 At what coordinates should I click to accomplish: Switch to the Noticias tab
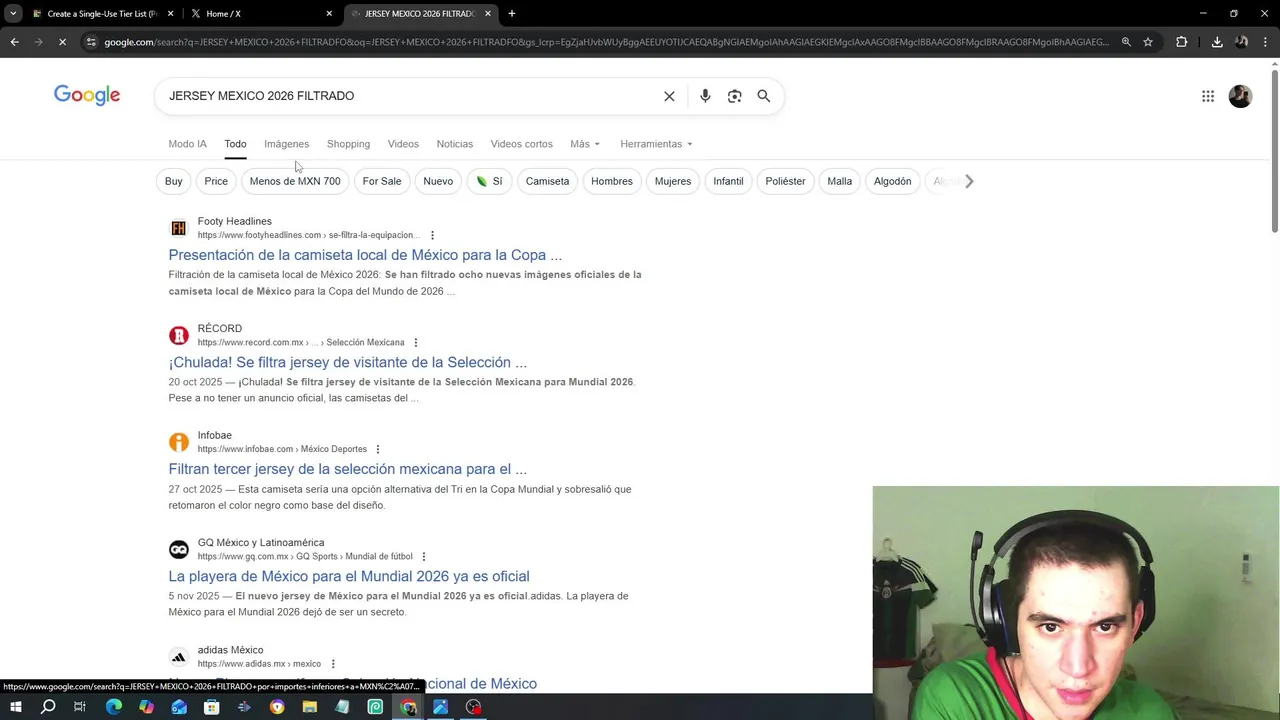454,144
